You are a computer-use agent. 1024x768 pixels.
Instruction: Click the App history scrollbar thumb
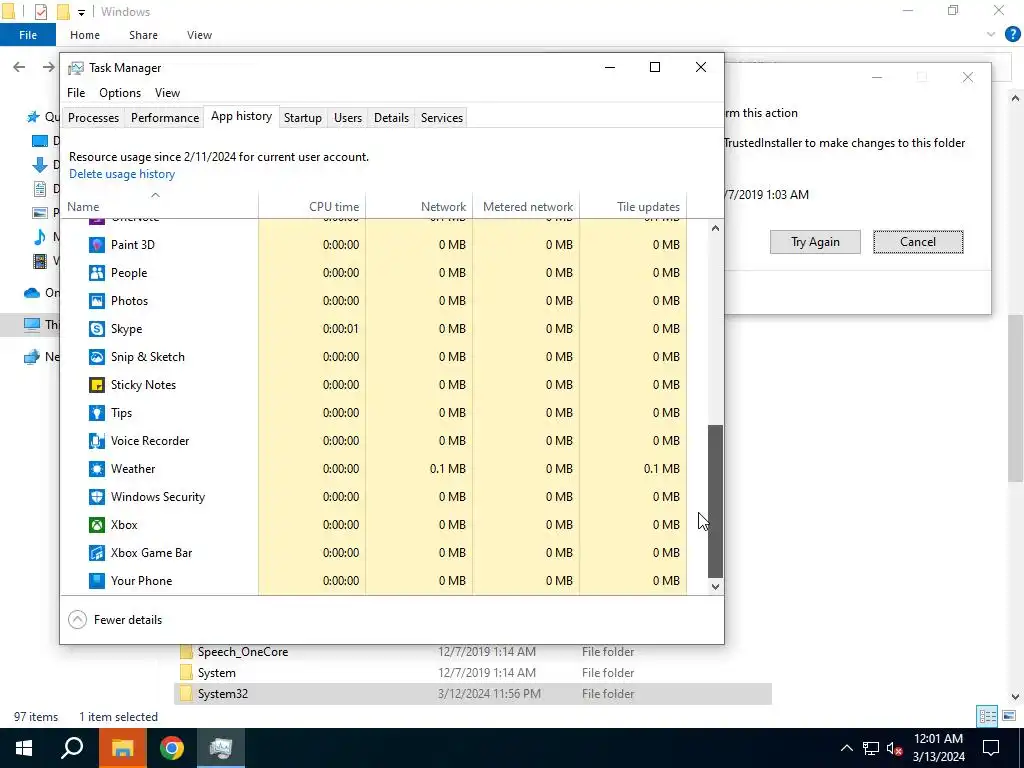point(715,501)
